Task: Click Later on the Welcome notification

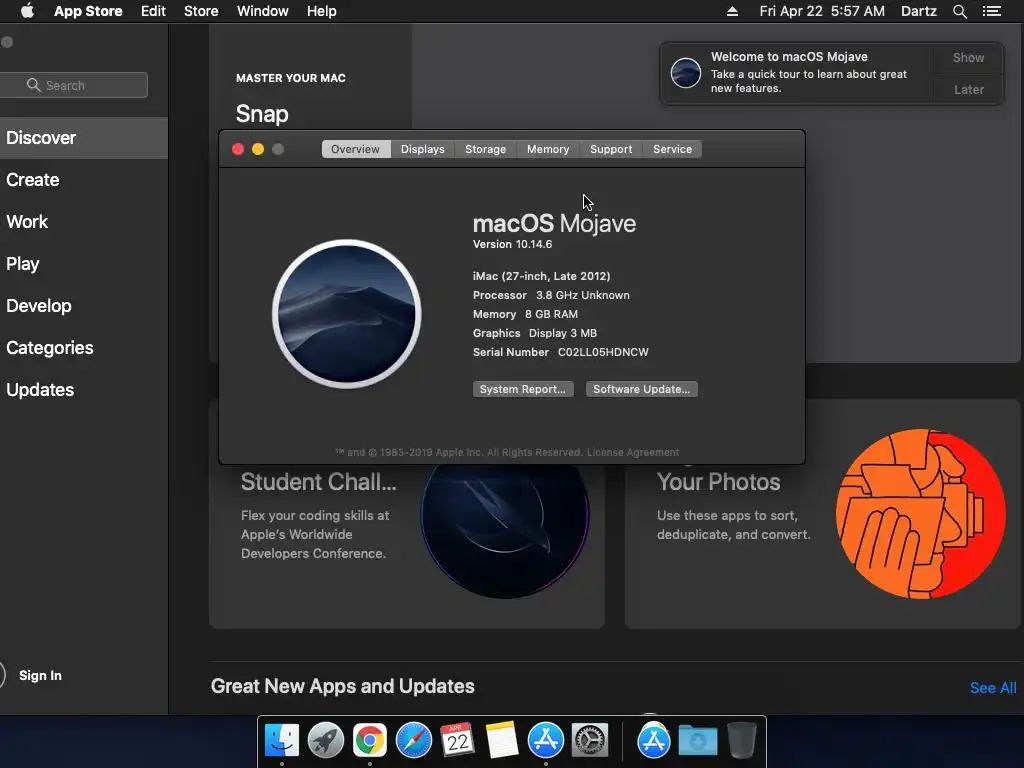Action: click(968, 89)
